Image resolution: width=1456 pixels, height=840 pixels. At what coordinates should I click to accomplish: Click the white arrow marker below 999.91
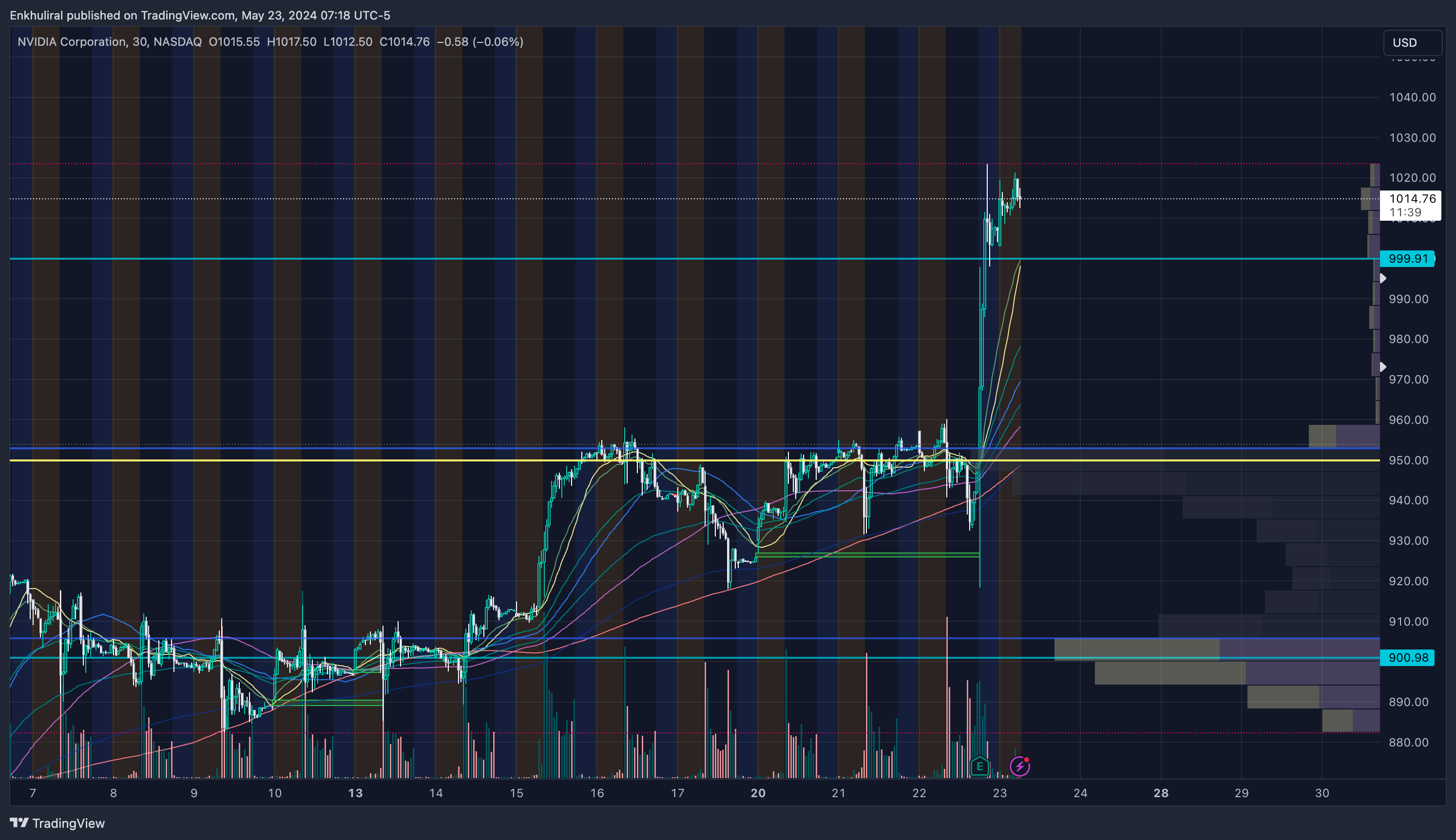[1383, 279]
